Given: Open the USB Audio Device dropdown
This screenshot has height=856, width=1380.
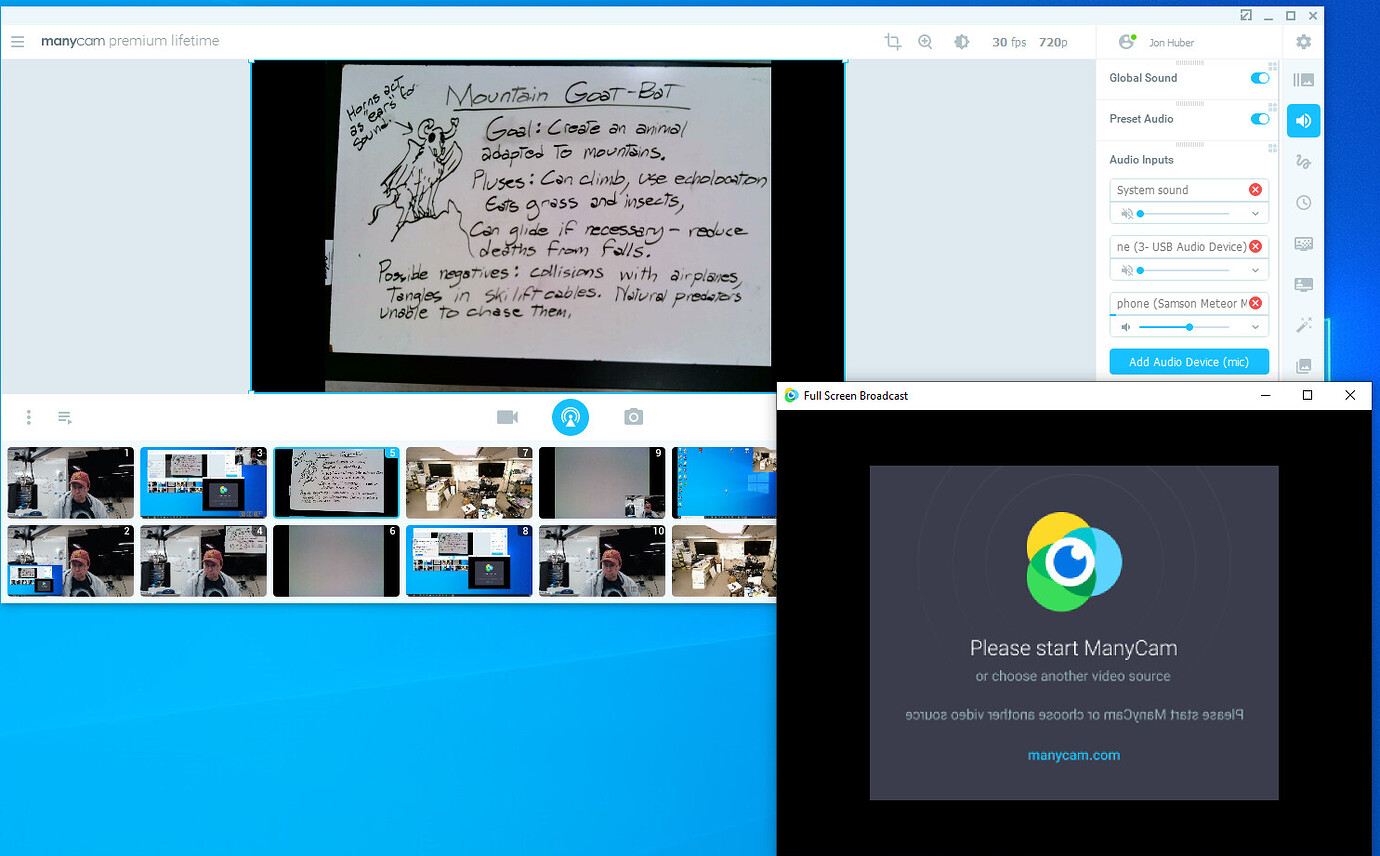Looking at the screenshot, I should pyautogui.click(x=1255, y=270).
